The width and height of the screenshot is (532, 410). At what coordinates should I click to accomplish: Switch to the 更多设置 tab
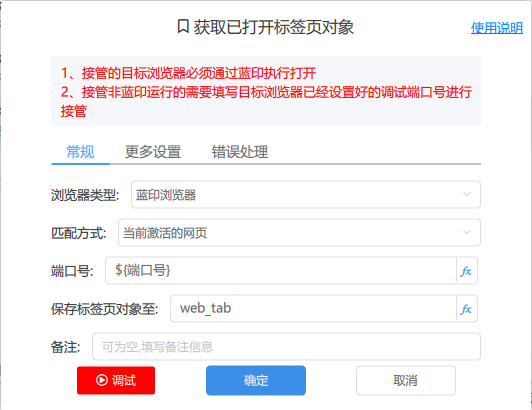(x=153, y=152)
